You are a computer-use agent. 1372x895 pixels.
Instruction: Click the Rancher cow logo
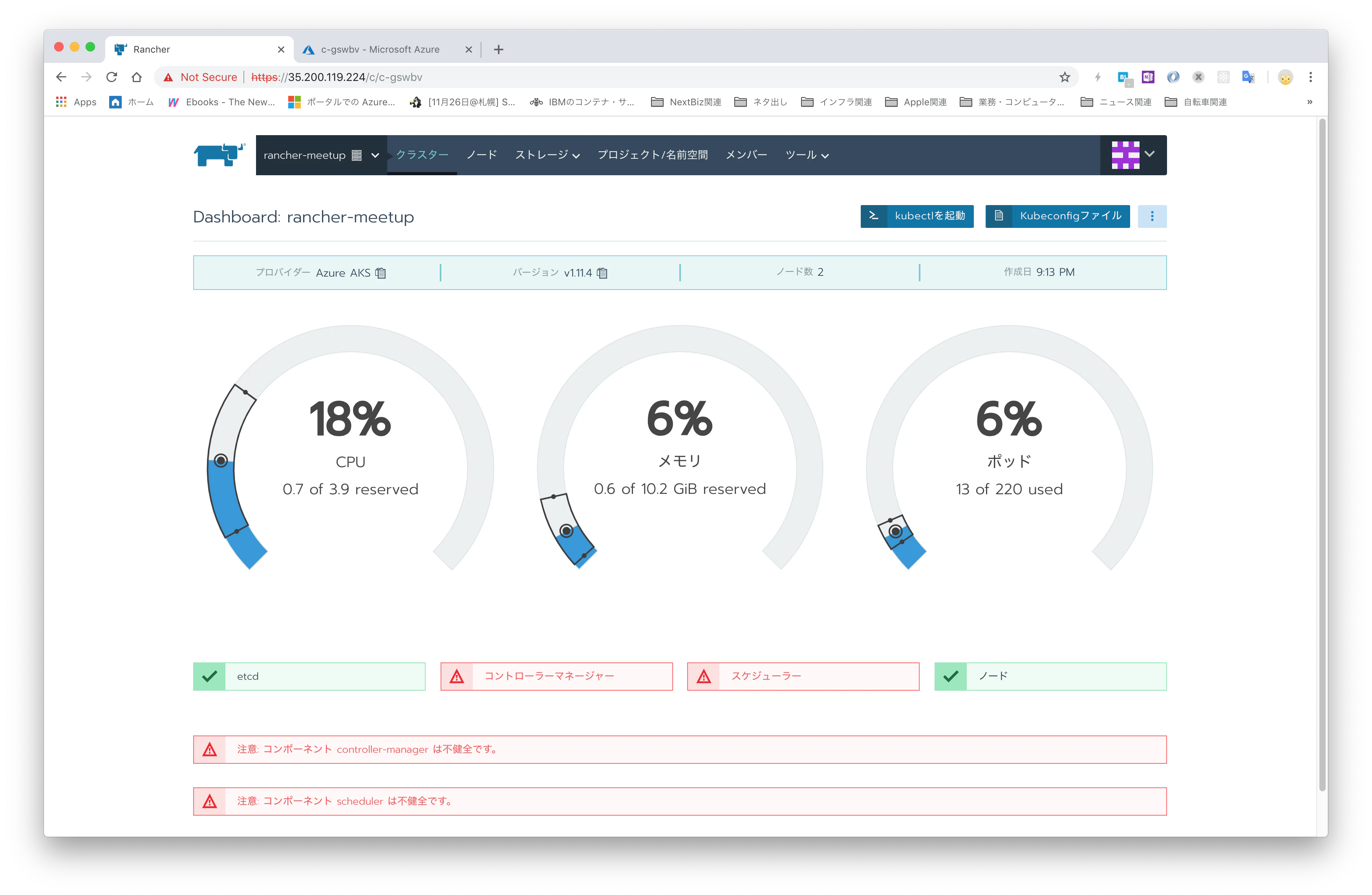(219, 154)
